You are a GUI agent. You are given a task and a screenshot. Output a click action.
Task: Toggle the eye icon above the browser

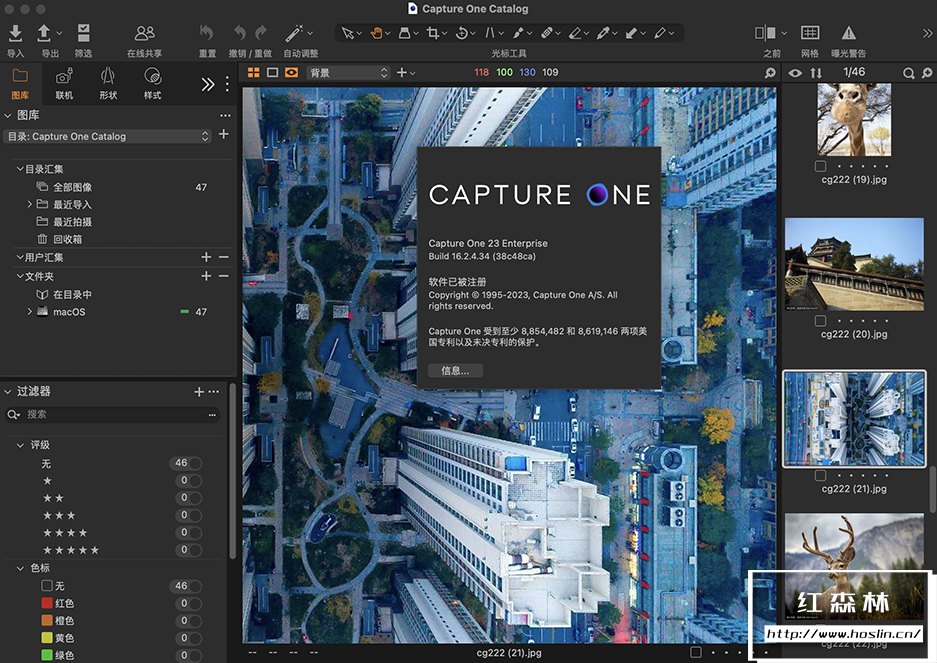pyautogui.click(x=795, y=73)
